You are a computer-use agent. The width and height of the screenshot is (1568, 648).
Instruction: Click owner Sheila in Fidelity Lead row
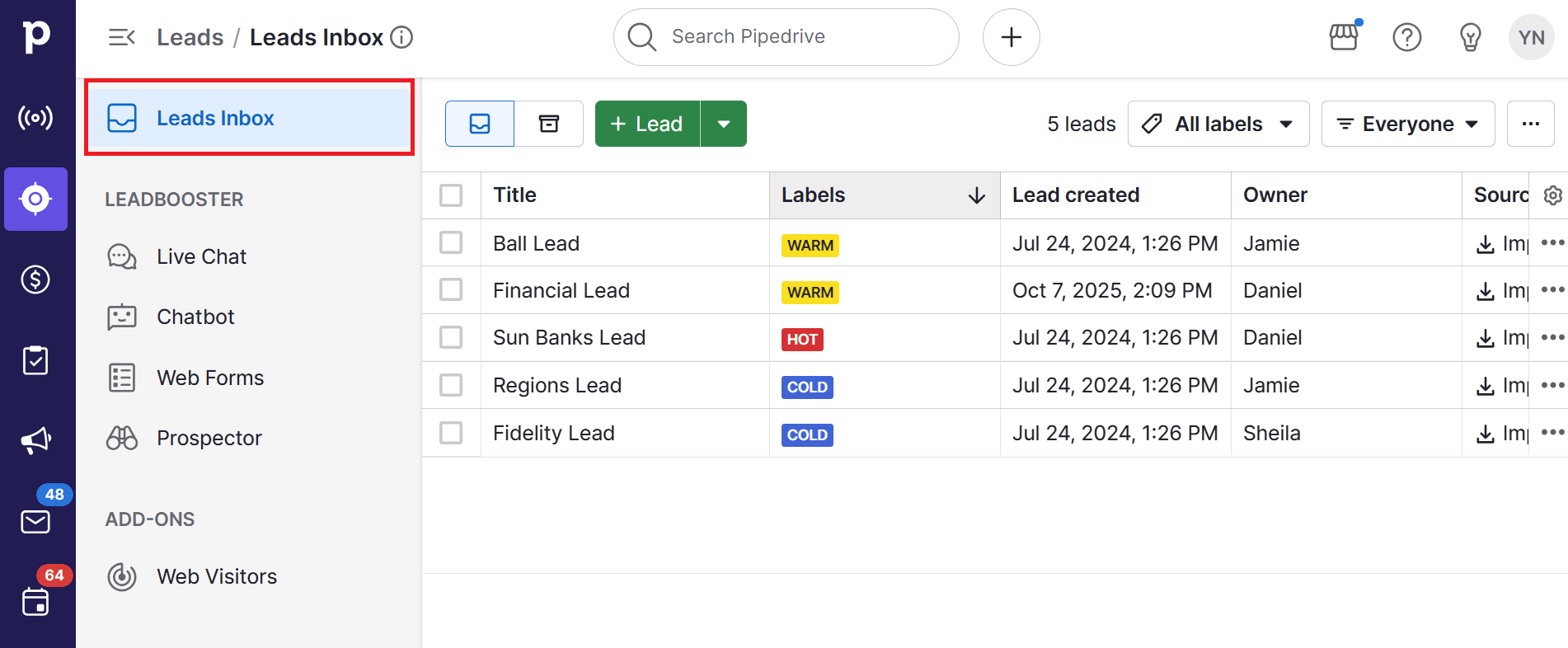(x=1272, y=433)
